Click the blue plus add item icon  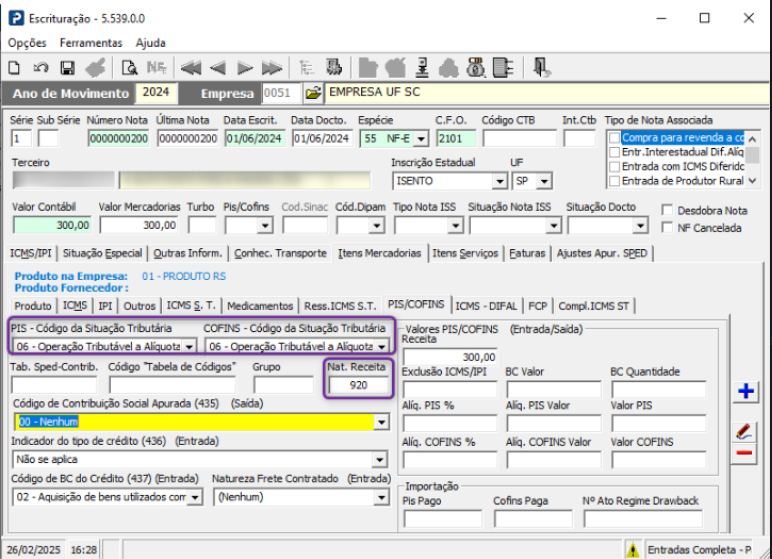pos(744,392)
